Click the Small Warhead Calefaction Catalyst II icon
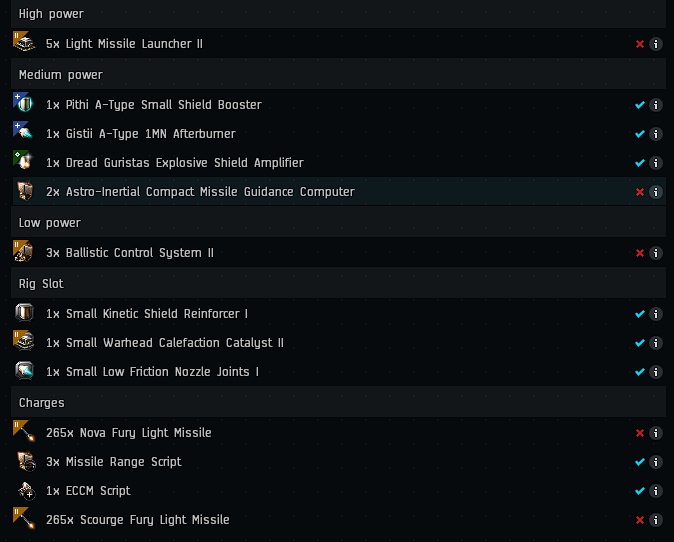This screenshot has height=542, width=674. pyautogui.click(x=24, y=341)
